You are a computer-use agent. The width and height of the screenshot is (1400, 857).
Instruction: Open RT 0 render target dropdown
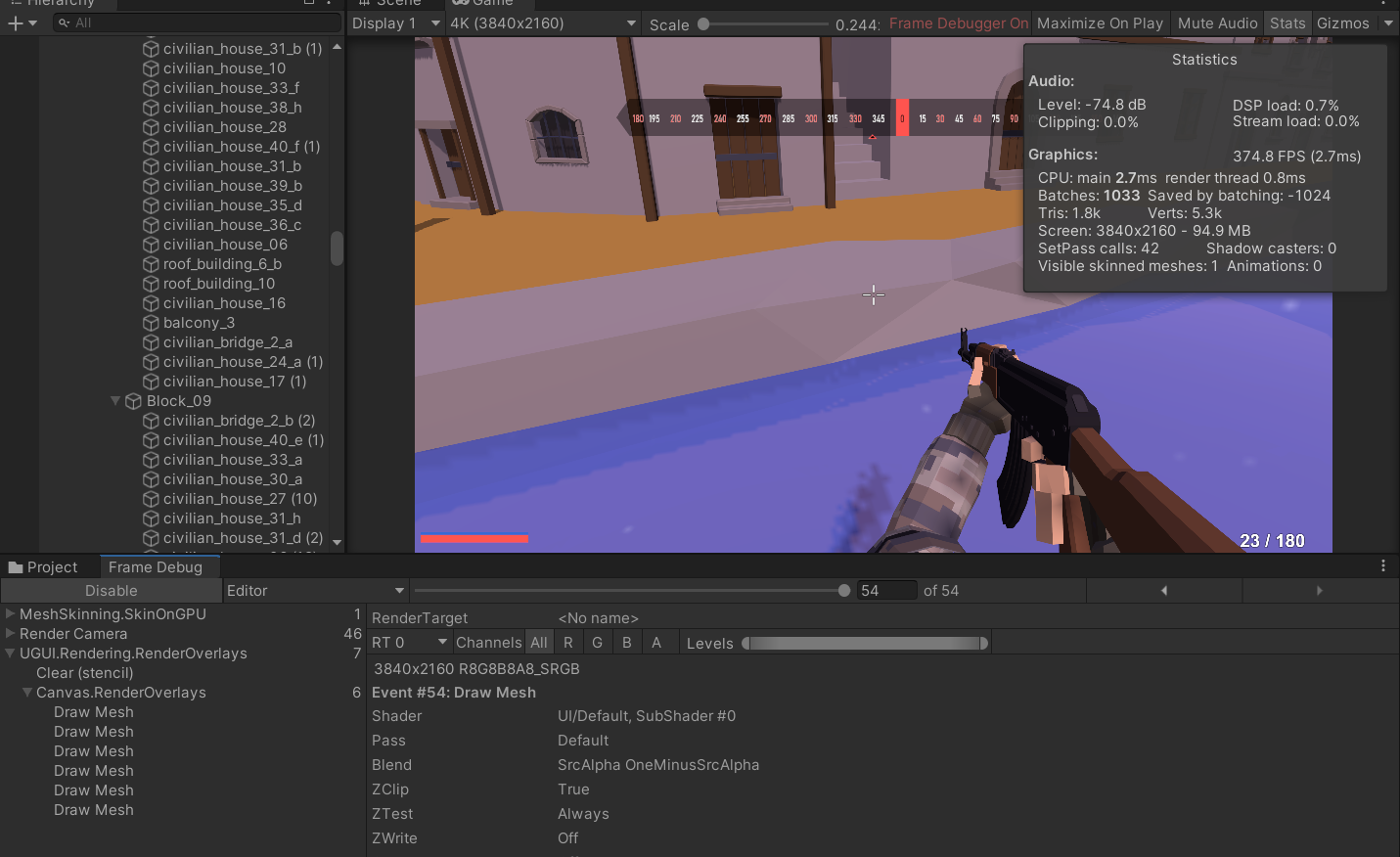410,643
